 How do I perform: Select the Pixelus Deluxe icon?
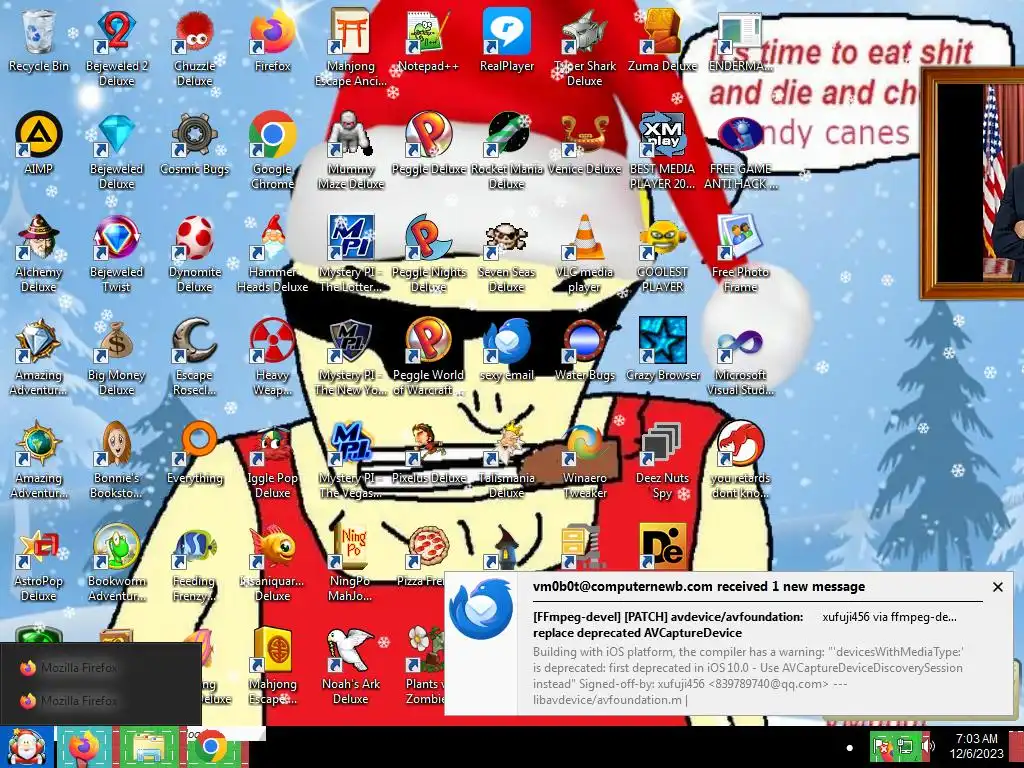[x=428, y=453]
